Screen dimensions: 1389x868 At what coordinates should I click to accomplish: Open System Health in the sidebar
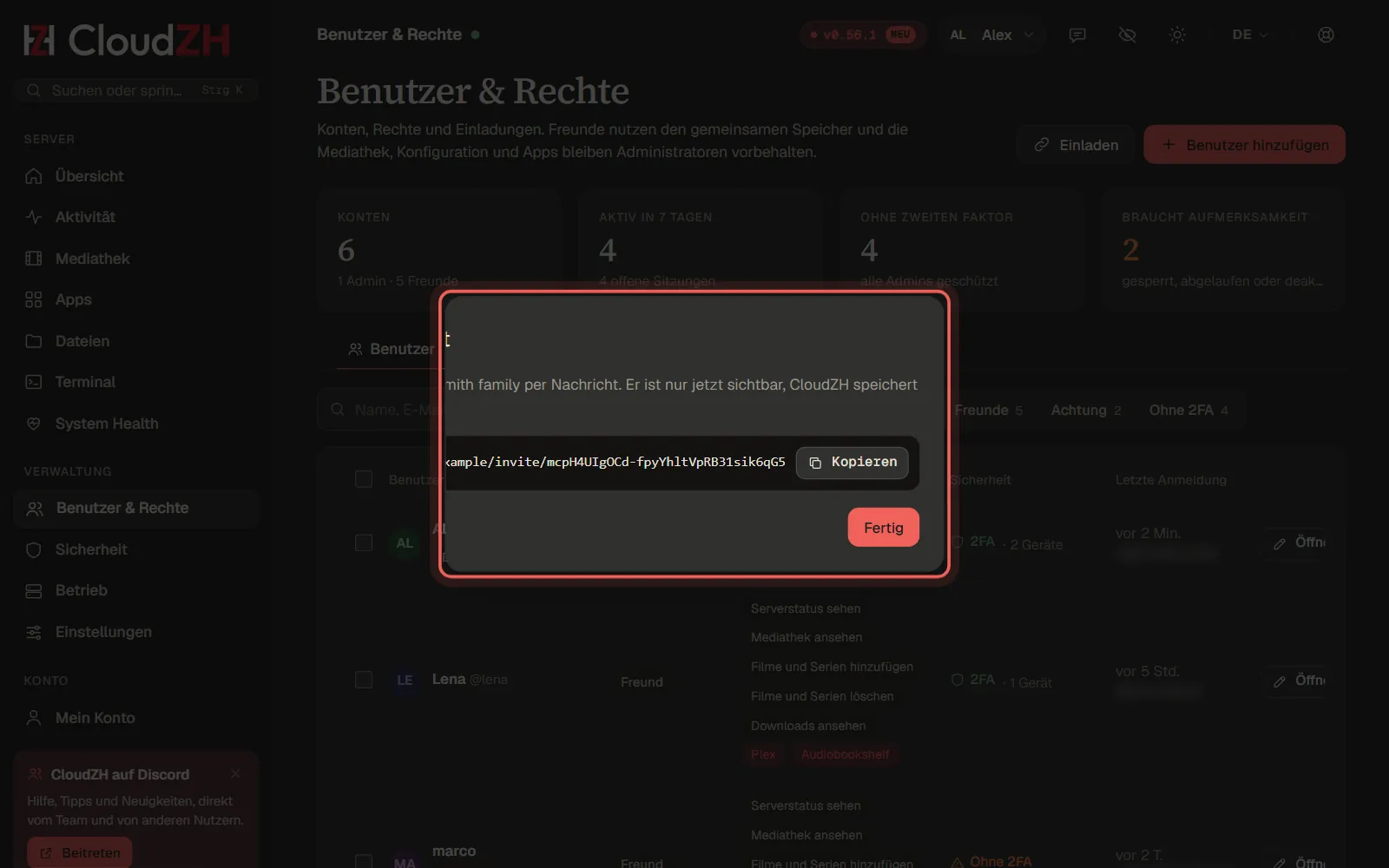pyautogui.click(x=136, y=424)
